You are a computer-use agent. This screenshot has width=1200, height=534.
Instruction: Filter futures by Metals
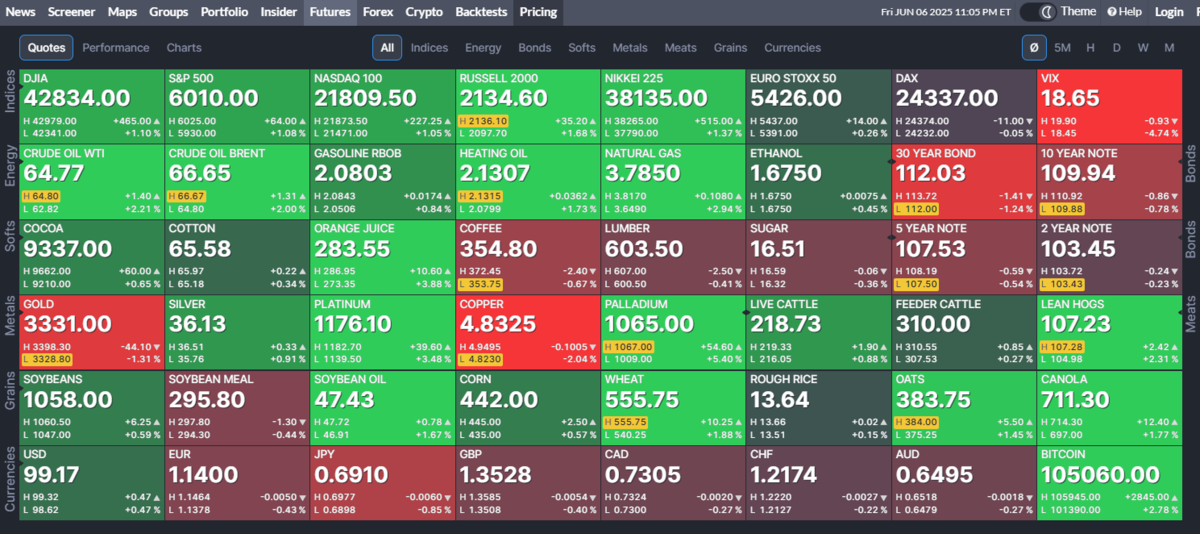pos(630,47)
